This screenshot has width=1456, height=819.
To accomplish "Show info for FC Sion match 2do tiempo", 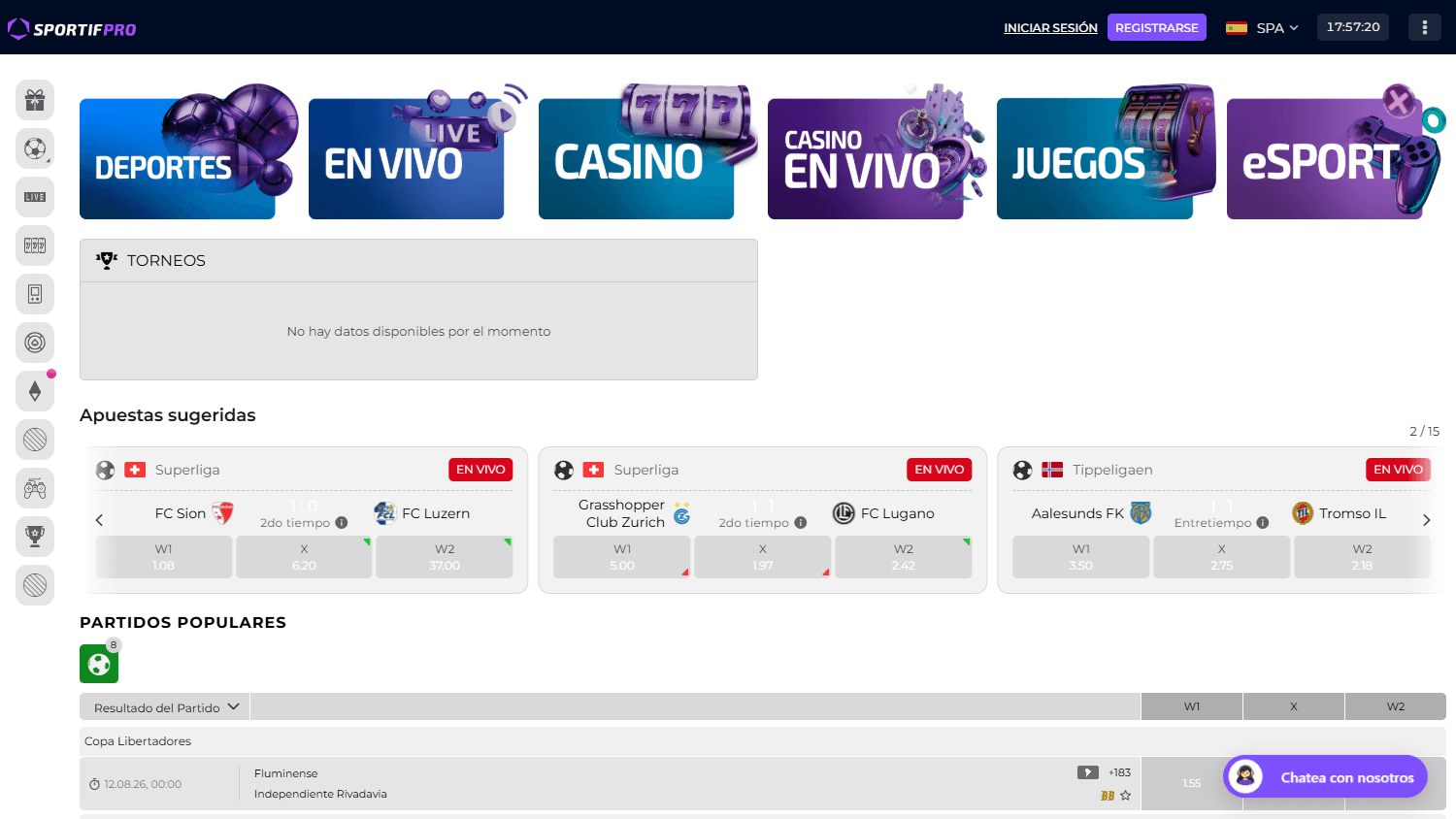I will pyautogui.click(x=342, y=522).
